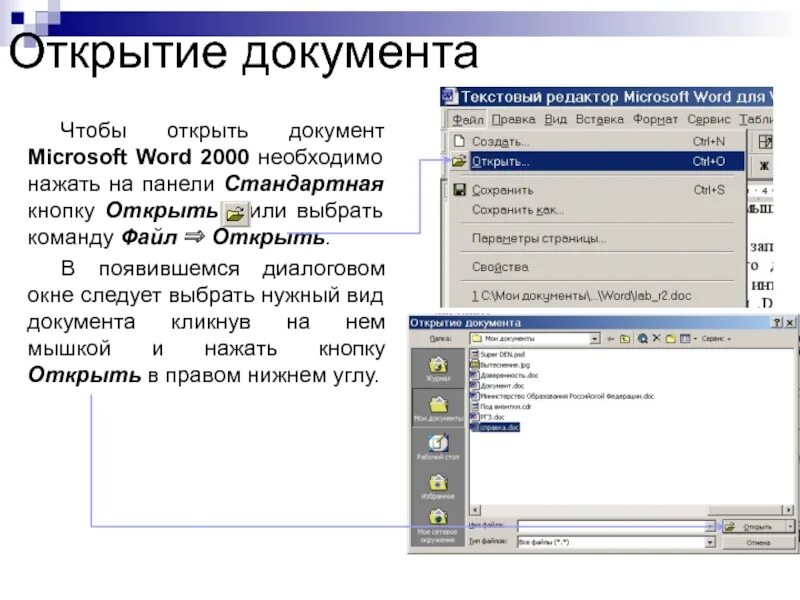Image resolution: width=800 pixels, height=600 pixels.
Task: Select file Вытеснение.jpg
Action: 501,365
